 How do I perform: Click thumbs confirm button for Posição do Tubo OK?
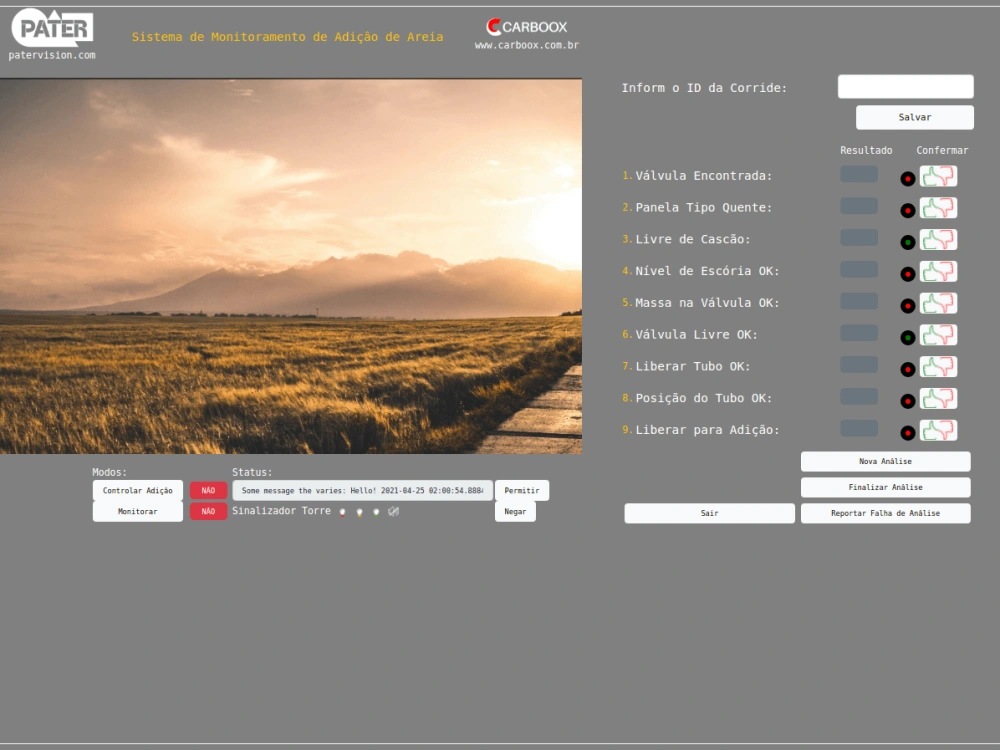pyautogui.click(x=938, y=399)
